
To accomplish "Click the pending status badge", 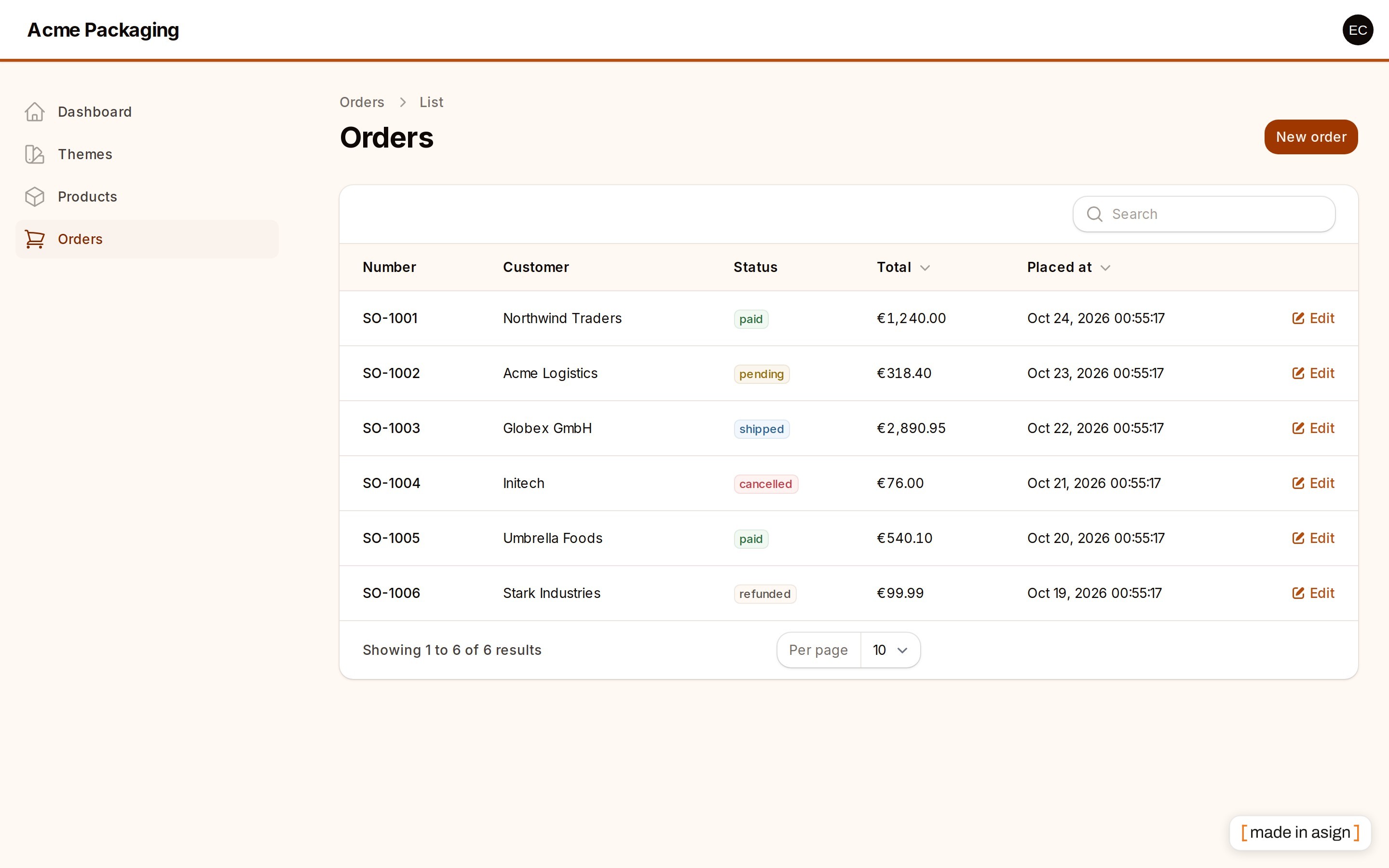I will (762, 374).
